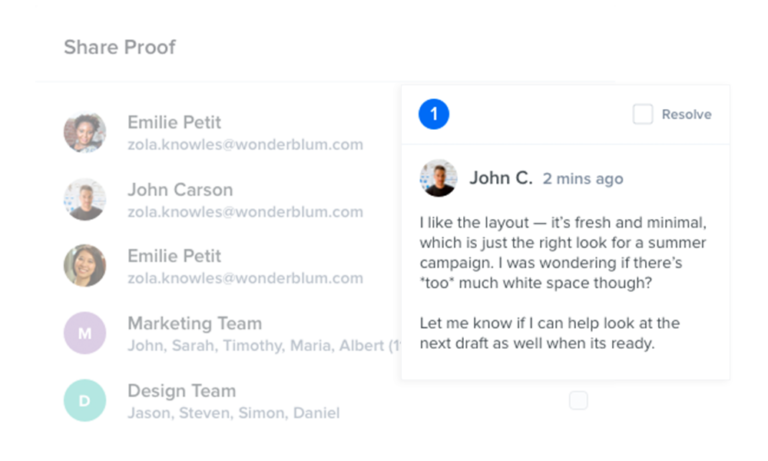Click the Resolve label text
Viewport: 768px width, 461px height.
686,115
